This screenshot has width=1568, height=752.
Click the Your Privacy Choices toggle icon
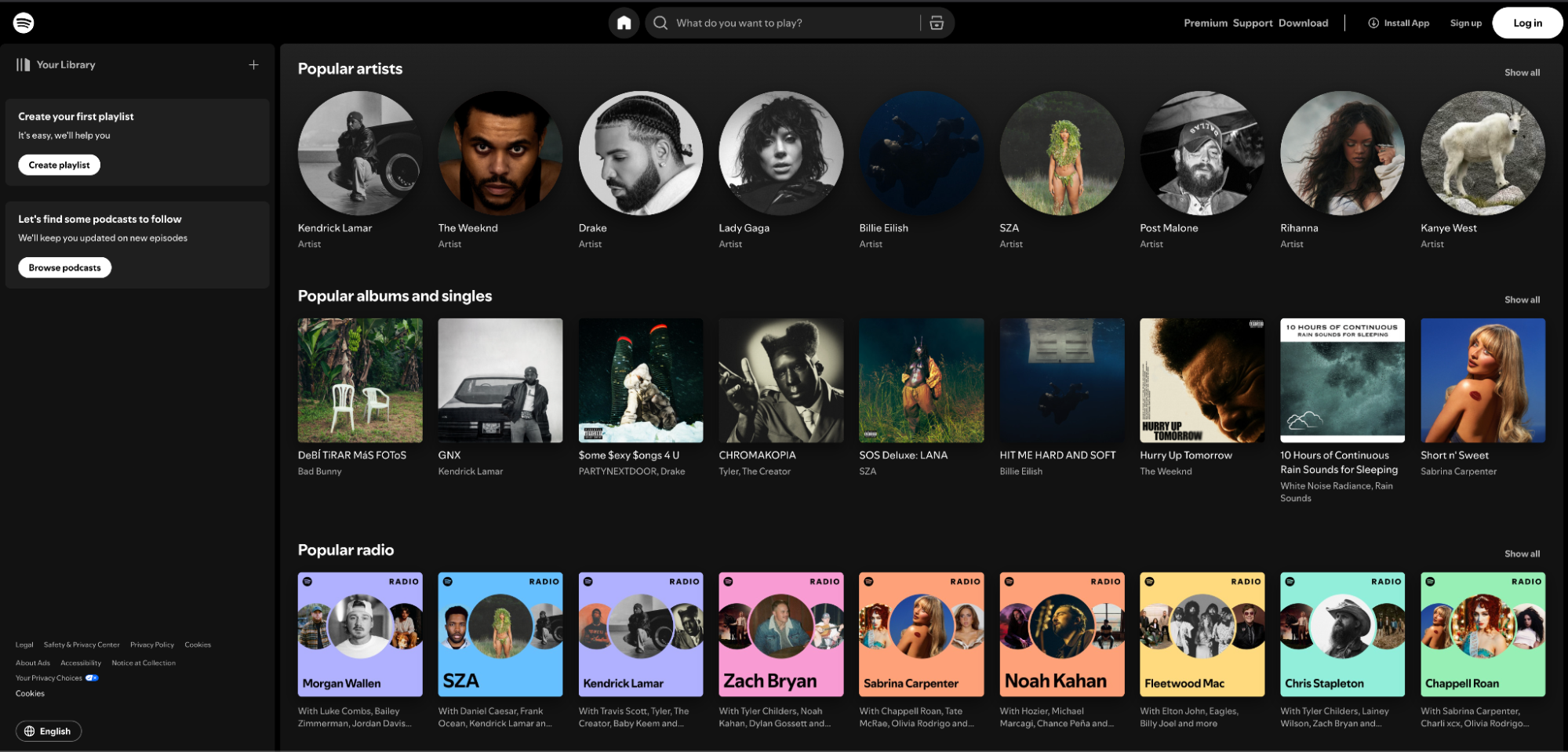click(92, 678)
